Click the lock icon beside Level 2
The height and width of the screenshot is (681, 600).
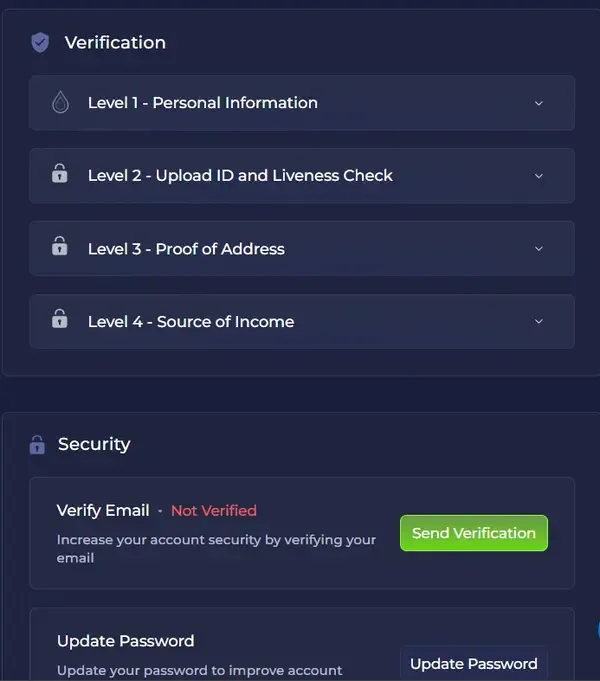click(60, 175)
